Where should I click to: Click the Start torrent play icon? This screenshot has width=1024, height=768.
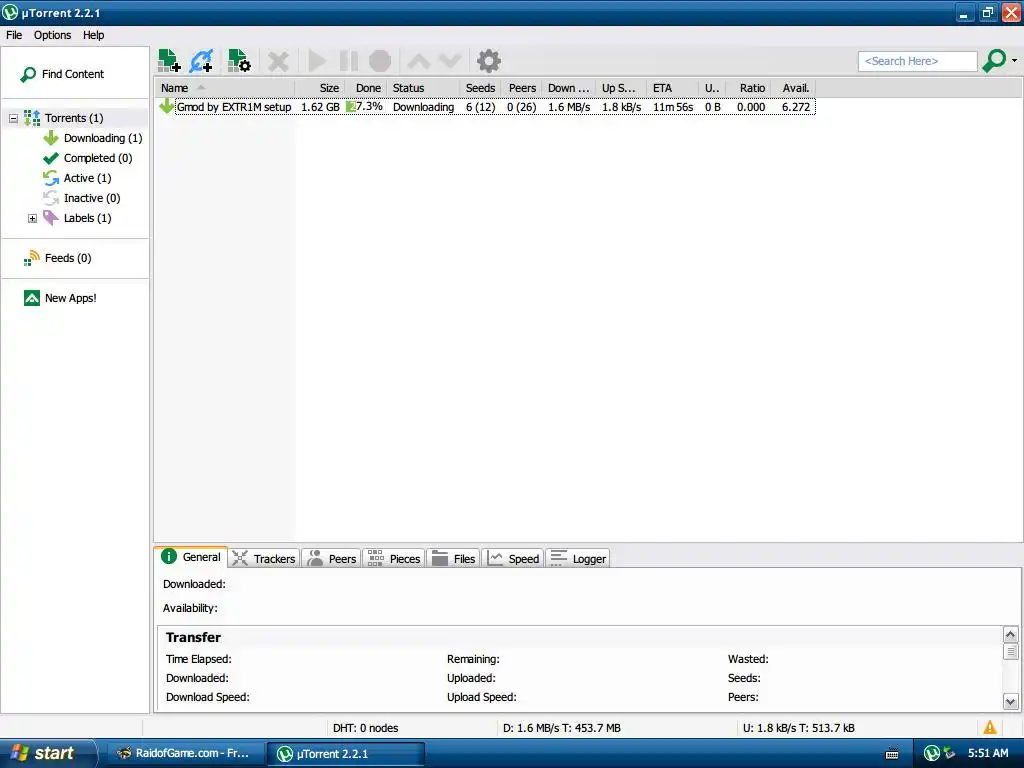pos(317,61)
